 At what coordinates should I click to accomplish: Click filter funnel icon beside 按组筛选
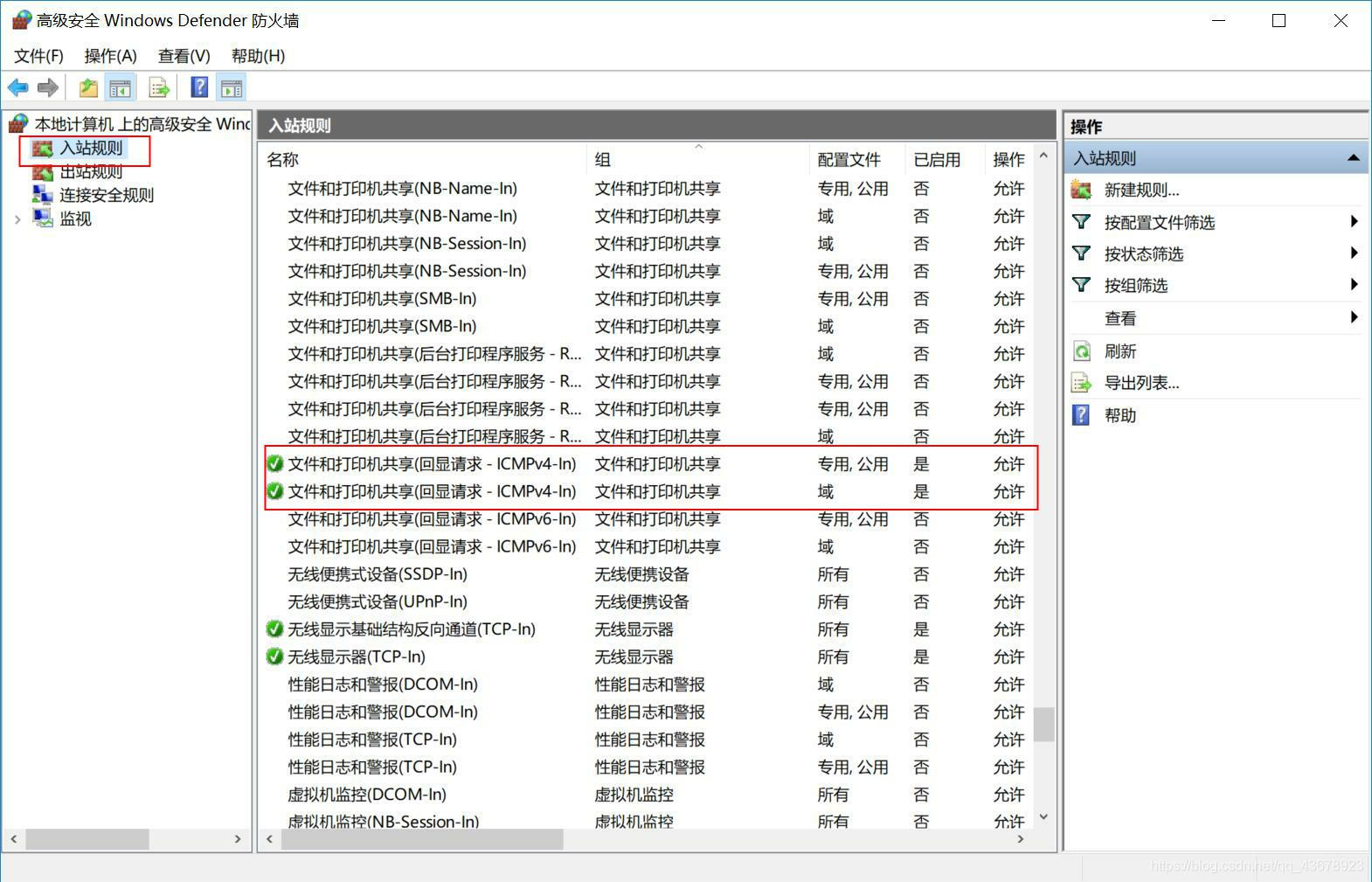coord(1082,285)
